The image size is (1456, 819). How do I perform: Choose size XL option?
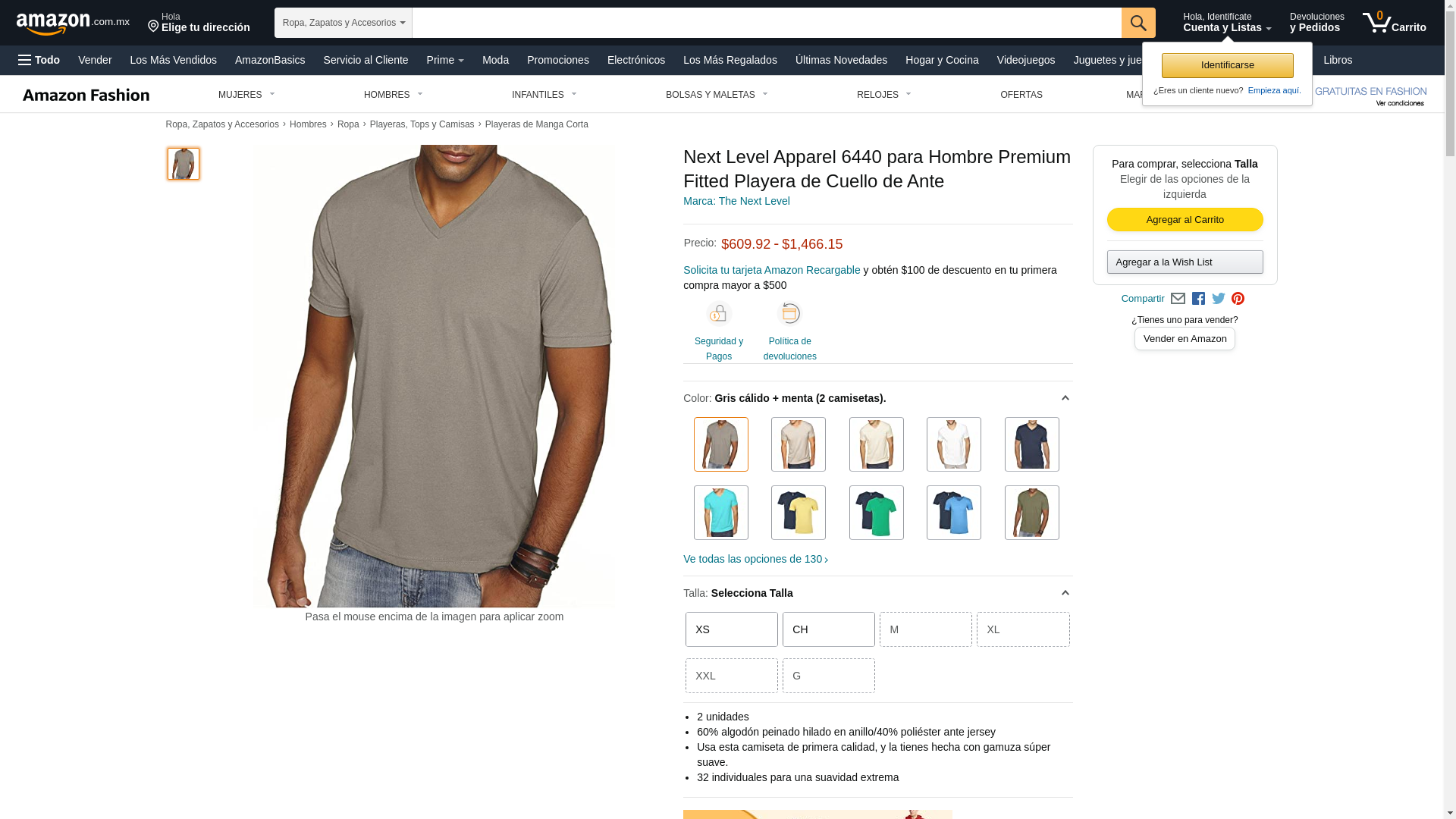click(1023, 629)
